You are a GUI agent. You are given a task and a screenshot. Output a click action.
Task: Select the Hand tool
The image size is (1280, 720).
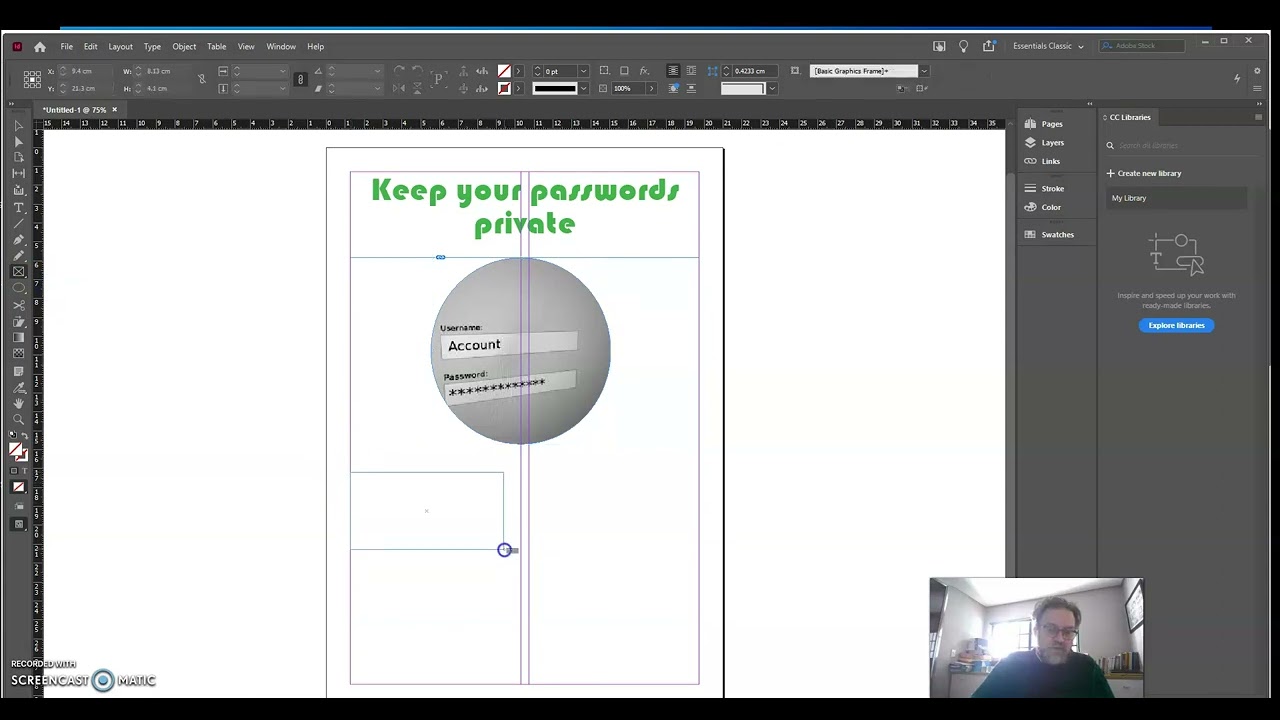click(x=18, y=403)
